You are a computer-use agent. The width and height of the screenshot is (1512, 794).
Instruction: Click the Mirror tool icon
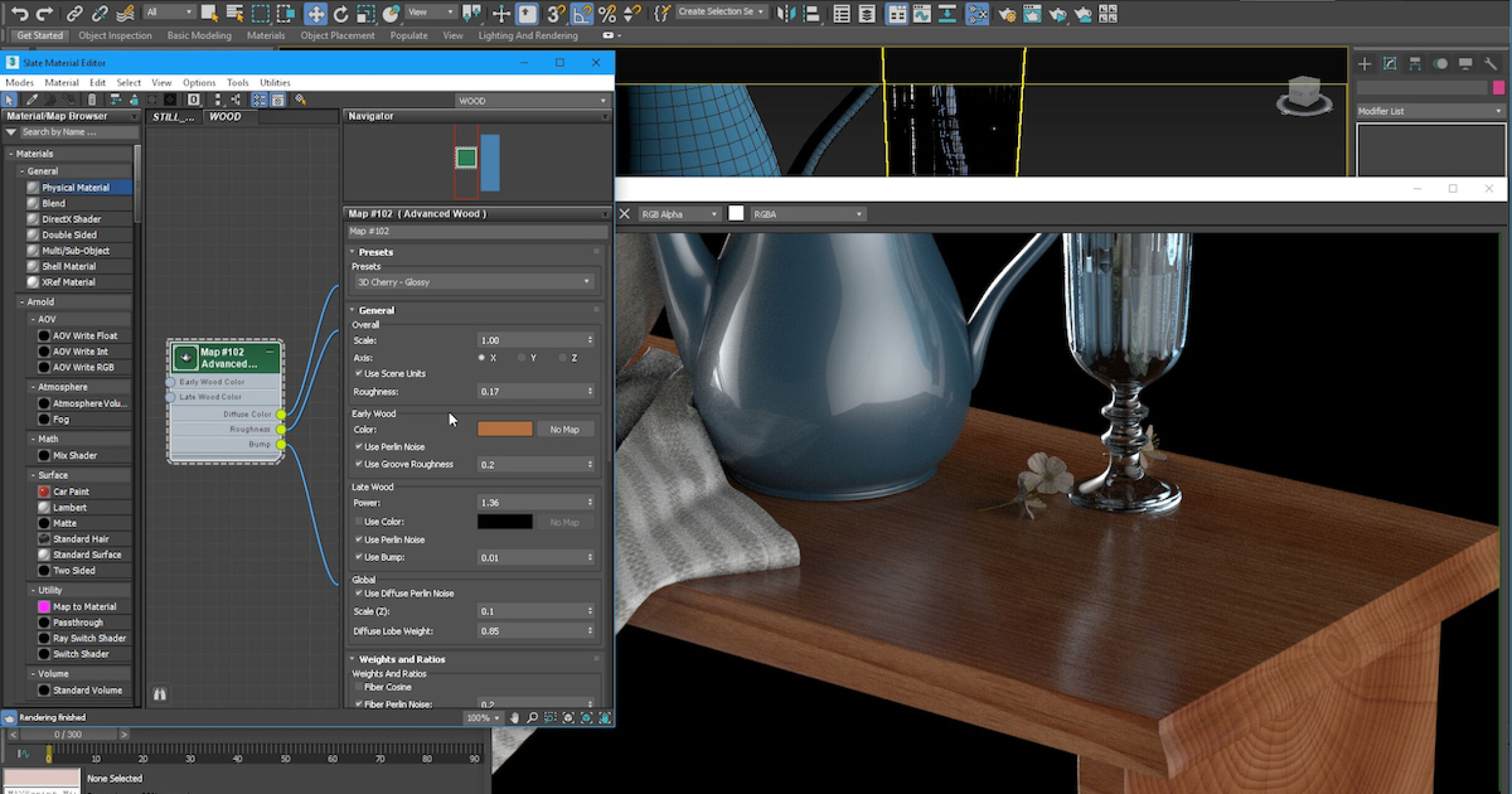click(x=786, y=13)
